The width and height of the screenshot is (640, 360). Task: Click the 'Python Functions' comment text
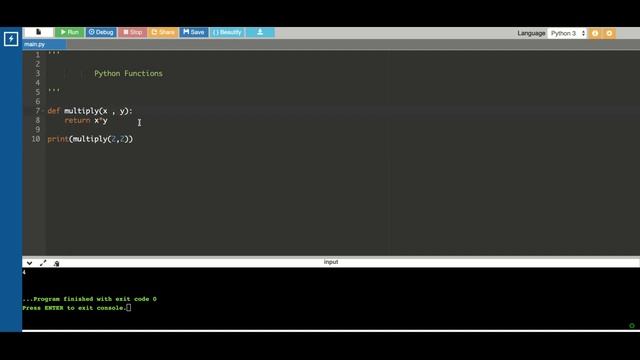click(129, 73)
